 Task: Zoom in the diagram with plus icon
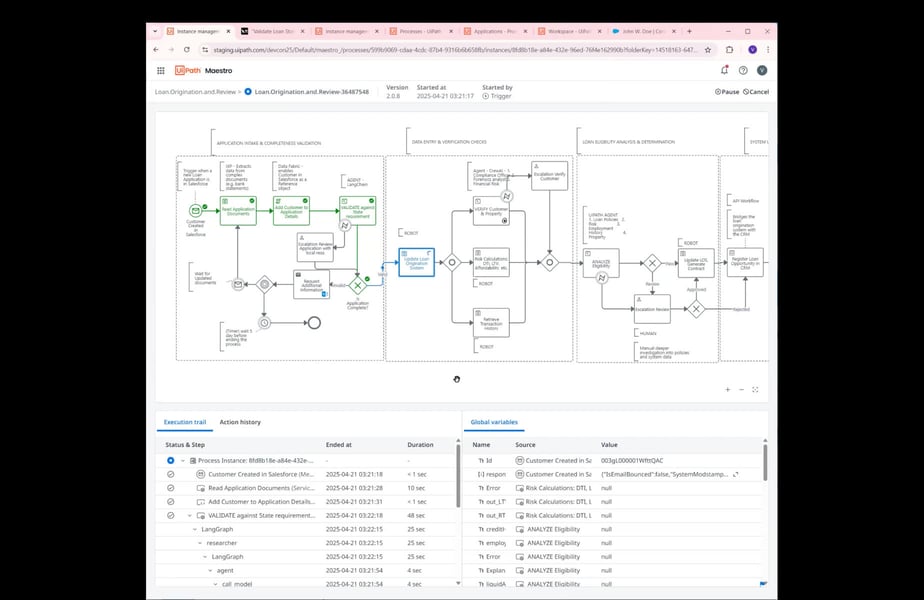click(x=728, y=390)
